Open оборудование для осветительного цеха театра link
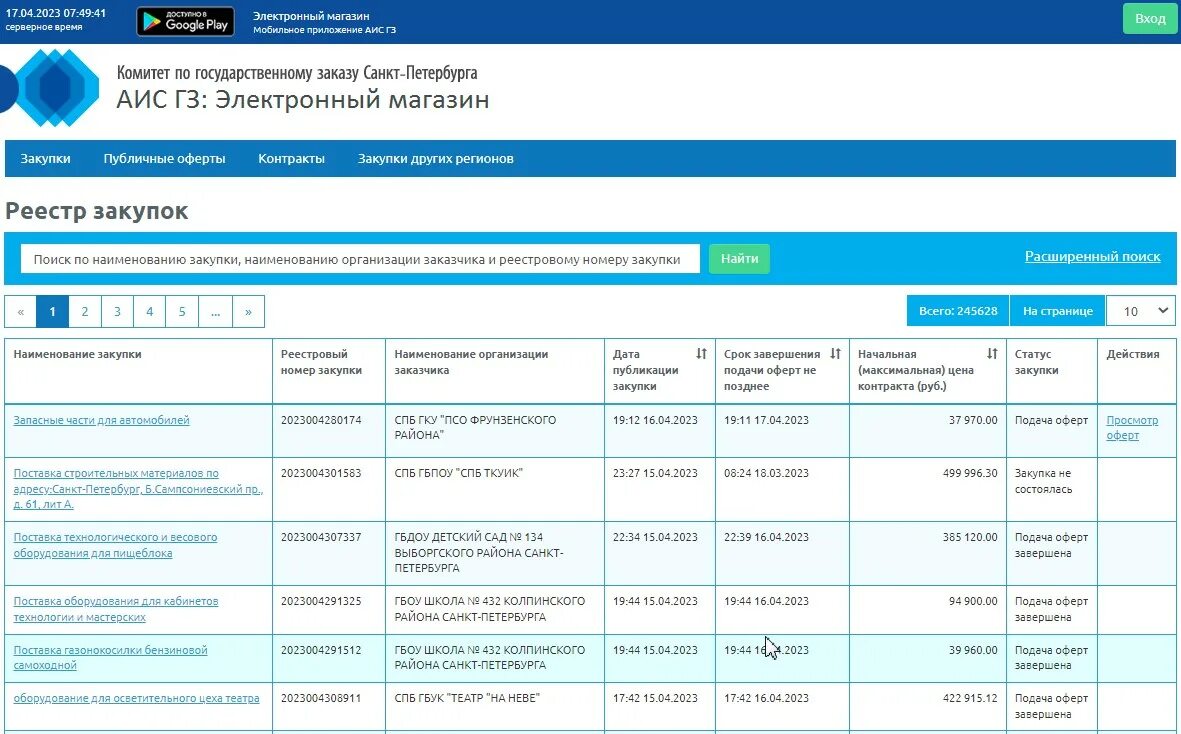Viewport: 1181px width, 734px height. 136,699
